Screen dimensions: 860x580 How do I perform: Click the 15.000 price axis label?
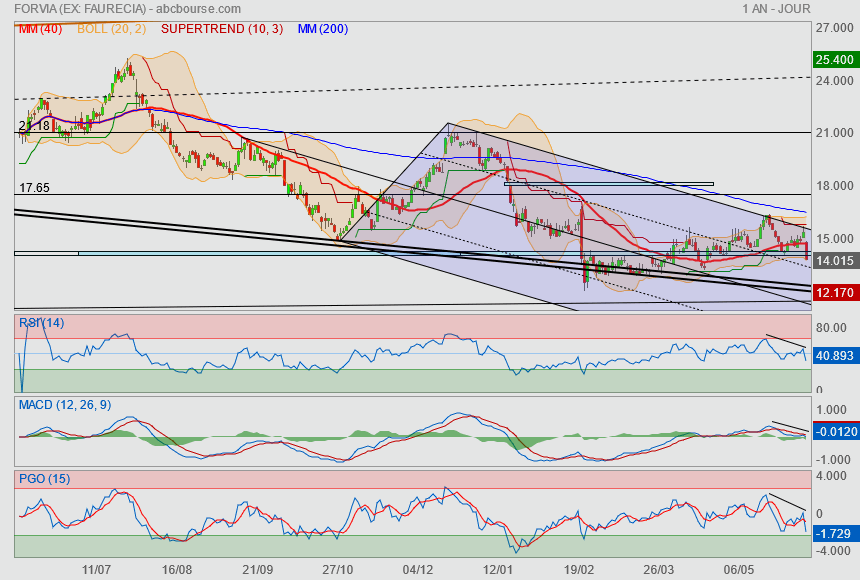(834, 239)
